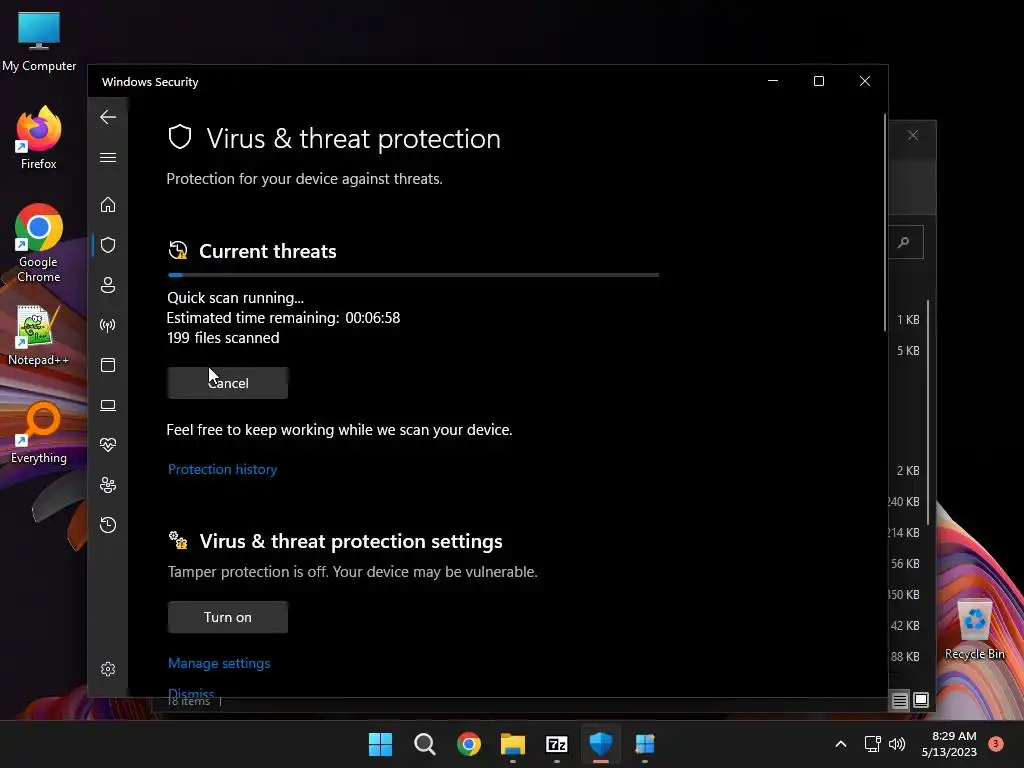Open Windows Start menu
The height and width of the screenshot is (768, 1024).
(380, 744)
